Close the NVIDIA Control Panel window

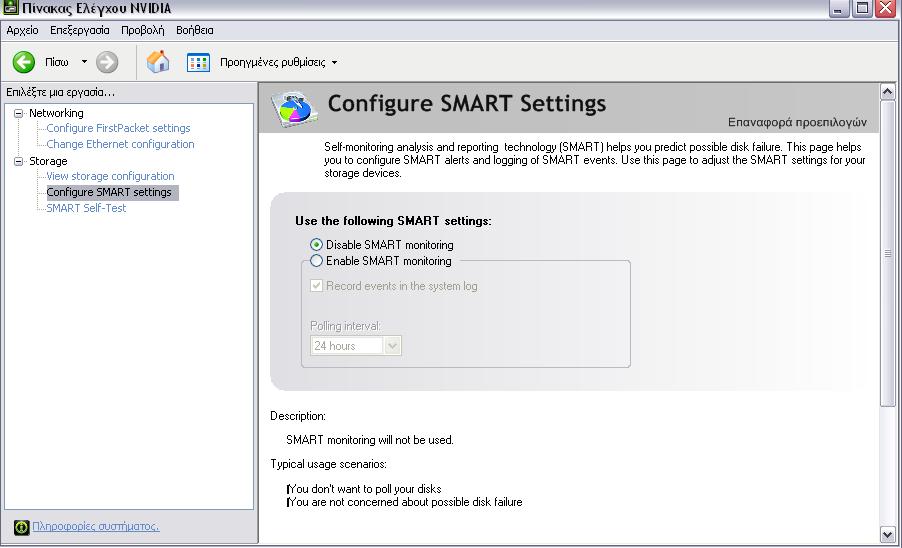coord(886,8)
